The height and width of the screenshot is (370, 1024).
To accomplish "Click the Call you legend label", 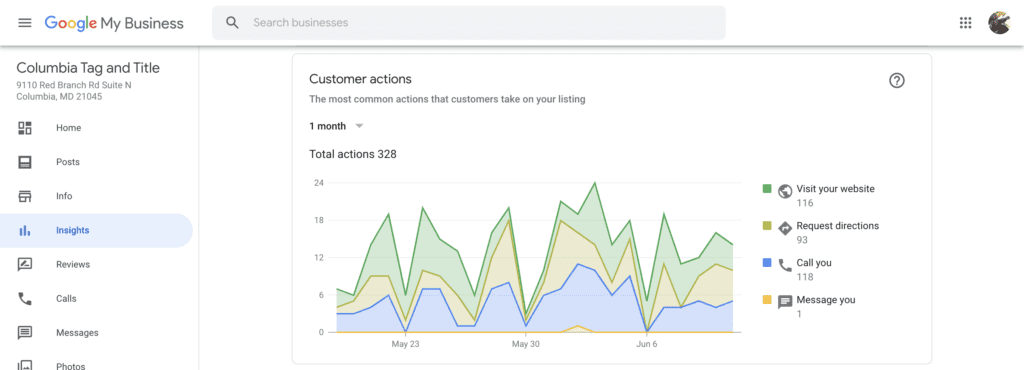I will click(814, 263).
